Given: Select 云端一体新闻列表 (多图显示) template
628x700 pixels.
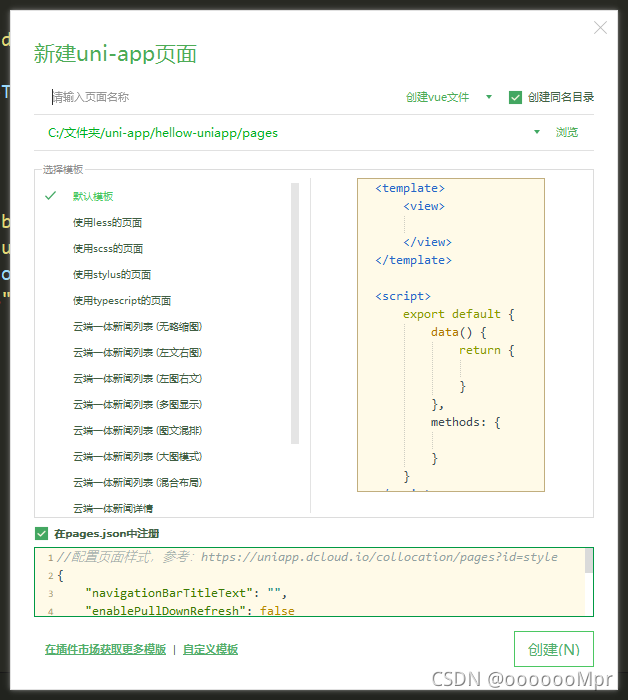Looking at the screenshot, I should (x=137, y=404).
